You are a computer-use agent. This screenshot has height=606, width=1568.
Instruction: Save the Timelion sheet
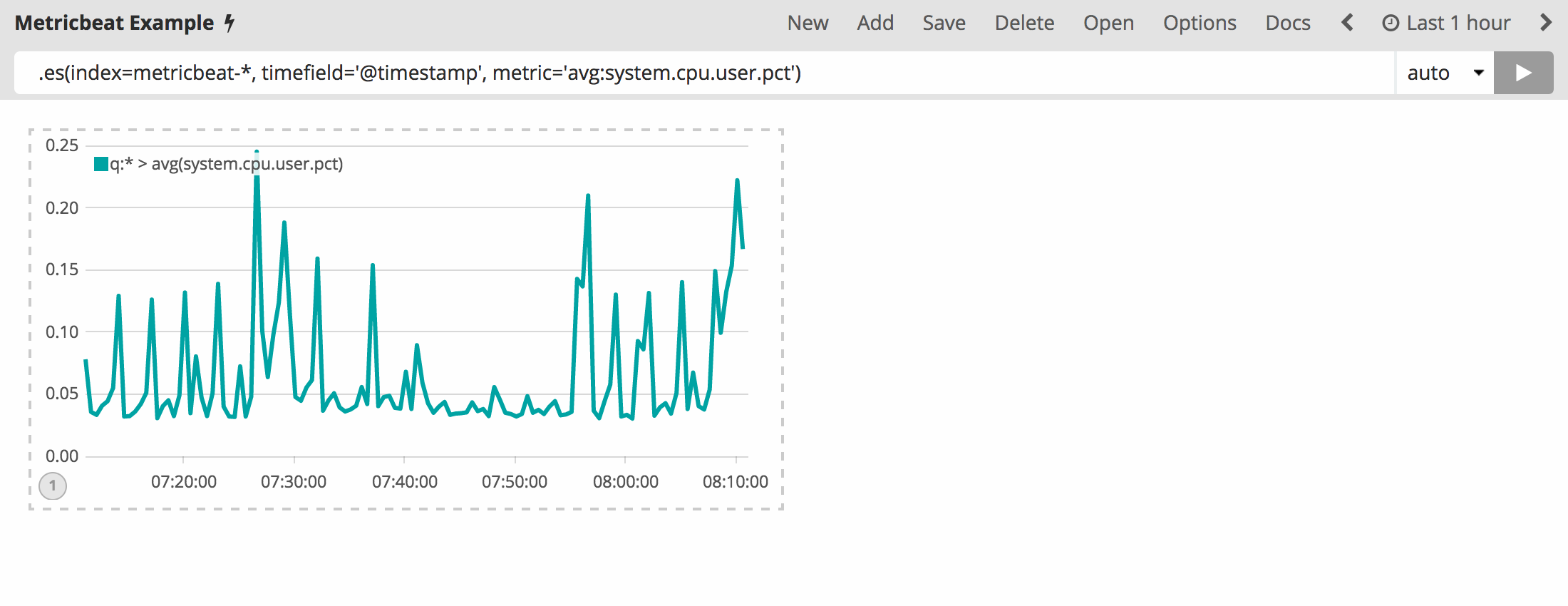[944, 24]
